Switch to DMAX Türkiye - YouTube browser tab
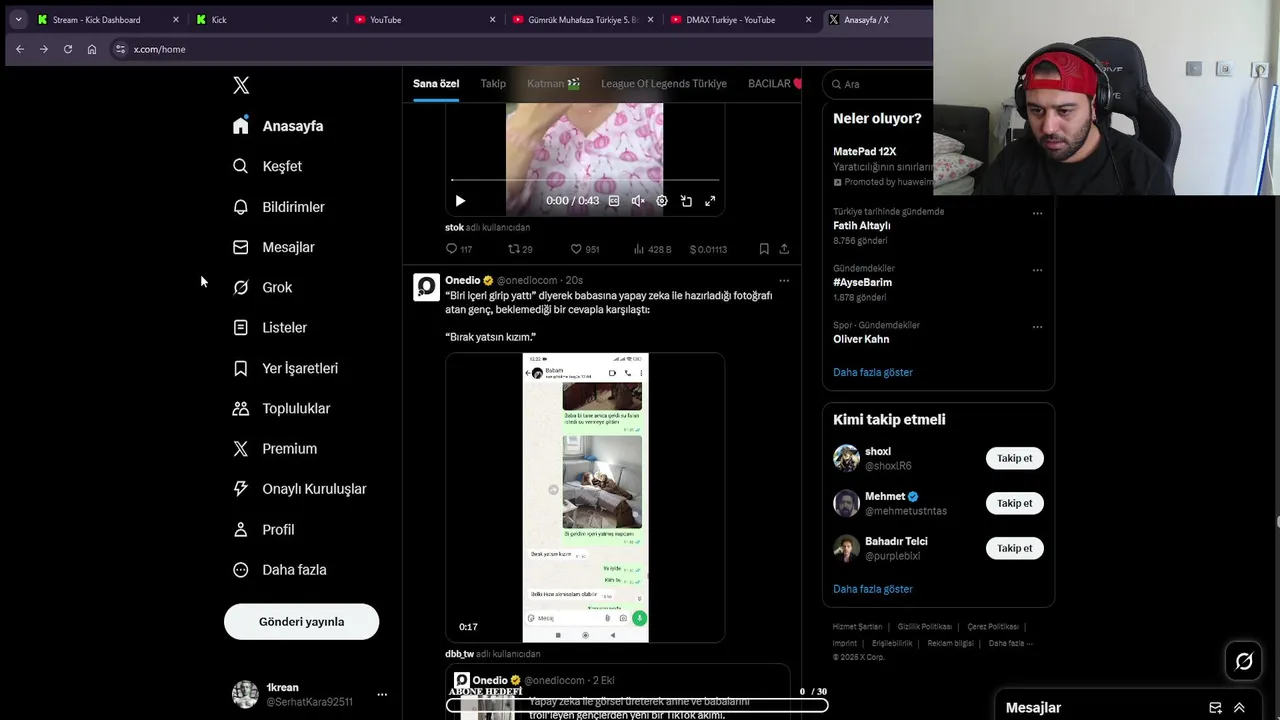The image size is (1280, 720). 741,19
